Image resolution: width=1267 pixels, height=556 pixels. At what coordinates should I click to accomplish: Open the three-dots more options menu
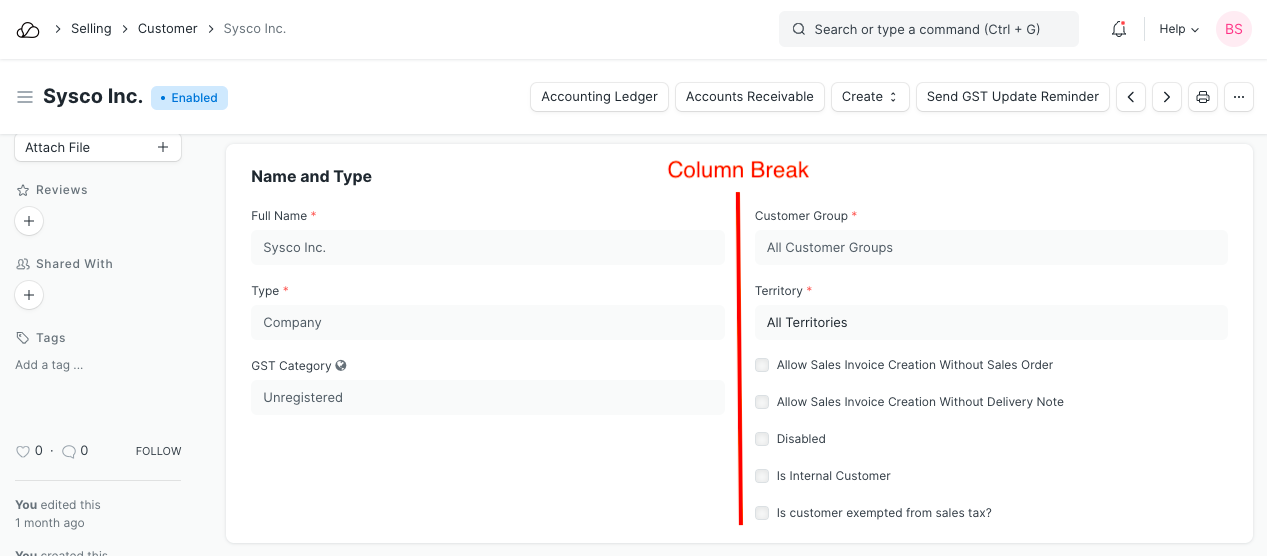pos(1239,97)
